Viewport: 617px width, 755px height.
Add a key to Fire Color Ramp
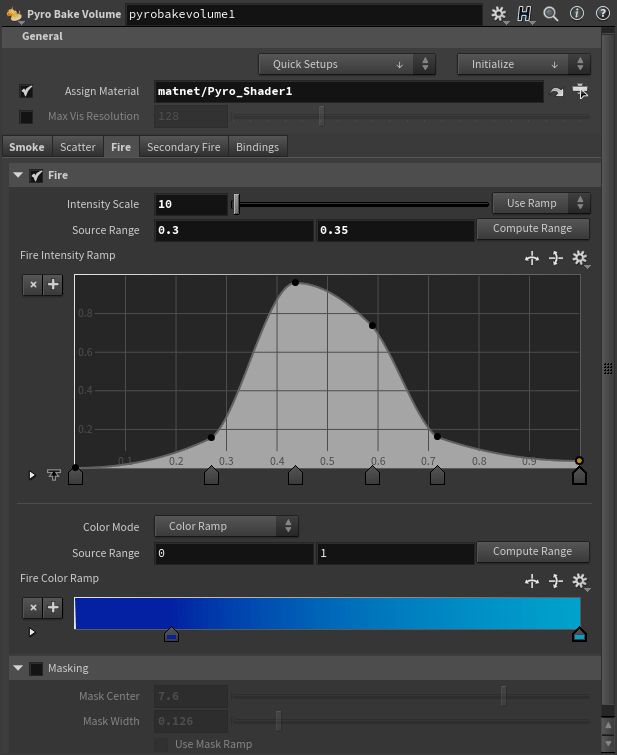pos(53,608)
